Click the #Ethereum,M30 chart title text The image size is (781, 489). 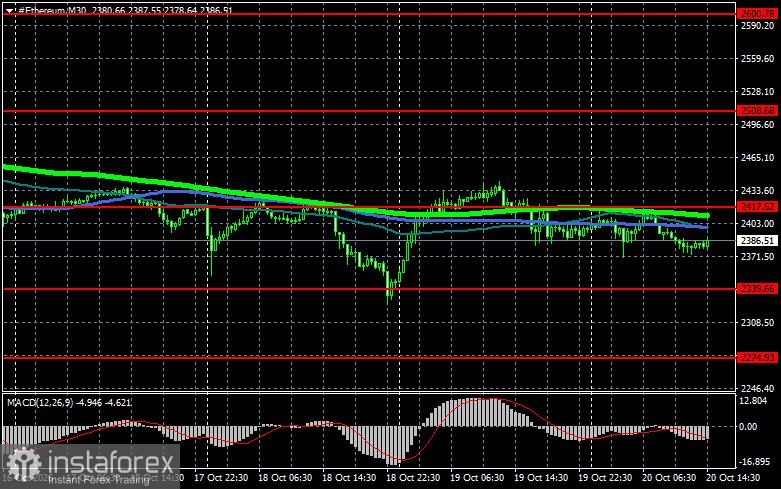click(52, 10)
